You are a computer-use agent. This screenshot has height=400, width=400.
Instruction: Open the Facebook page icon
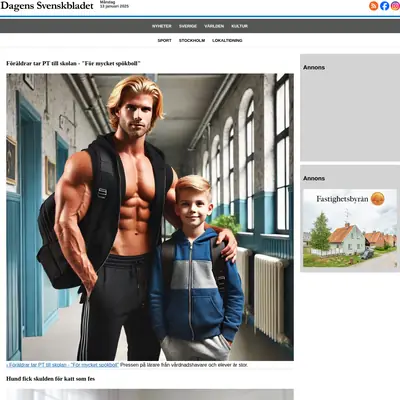pos(385,6)
